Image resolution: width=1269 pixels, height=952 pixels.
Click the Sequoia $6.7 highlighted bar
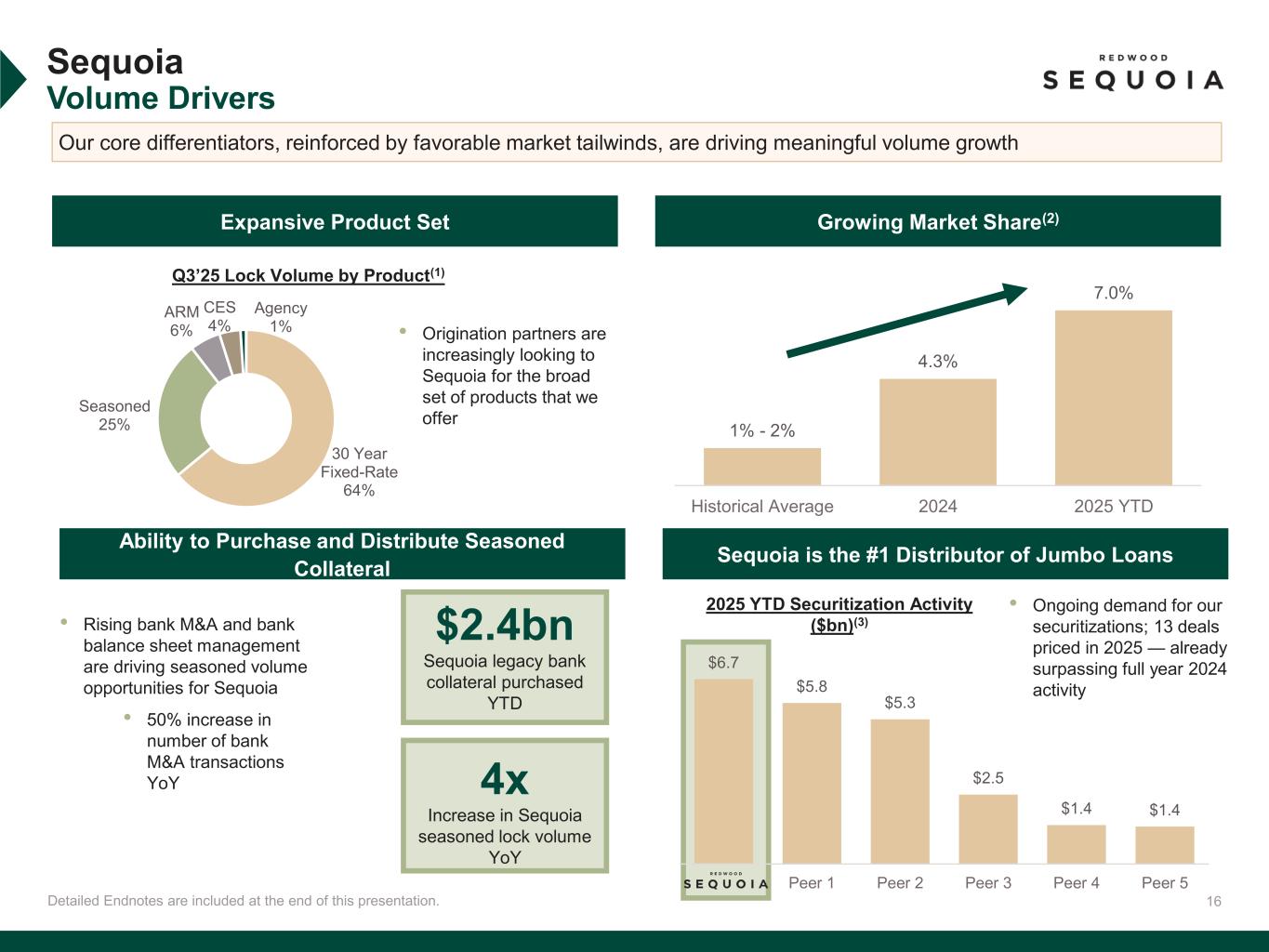coord(723,771)
